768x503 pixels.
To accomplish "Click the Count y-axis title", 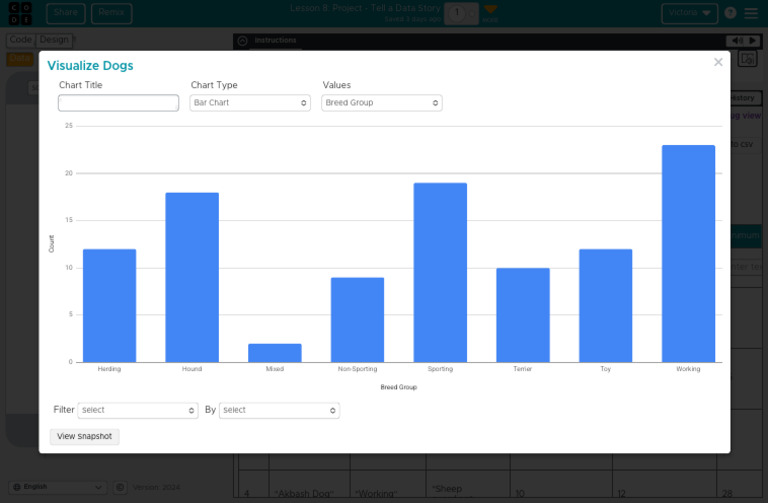I will point(51,244).
